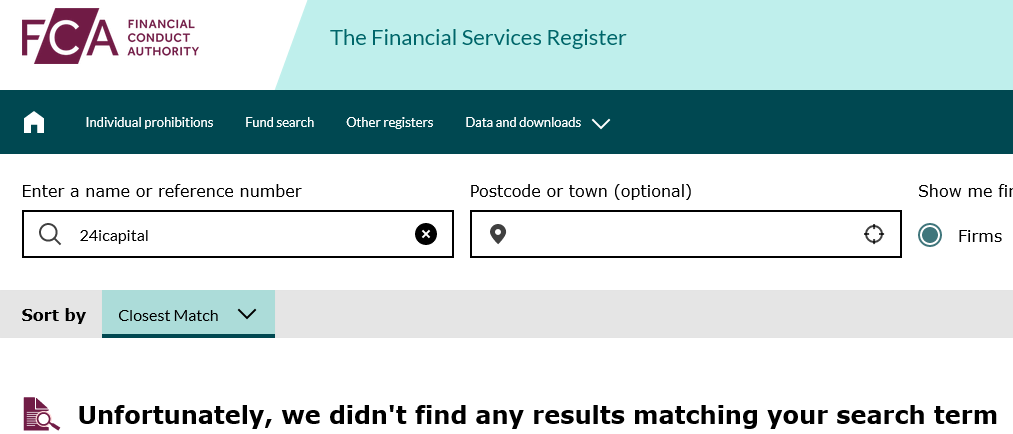Image resolution: width=1013 pixels, height=434 pixels.
Task: Open Fund search page
Action: click(x=280, y=122)
